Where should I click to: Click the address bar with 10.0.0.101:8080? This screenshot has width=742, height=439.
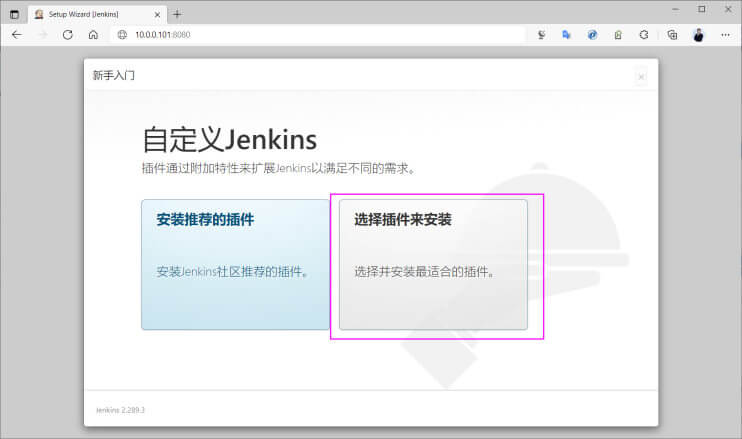tap(318, 35)
